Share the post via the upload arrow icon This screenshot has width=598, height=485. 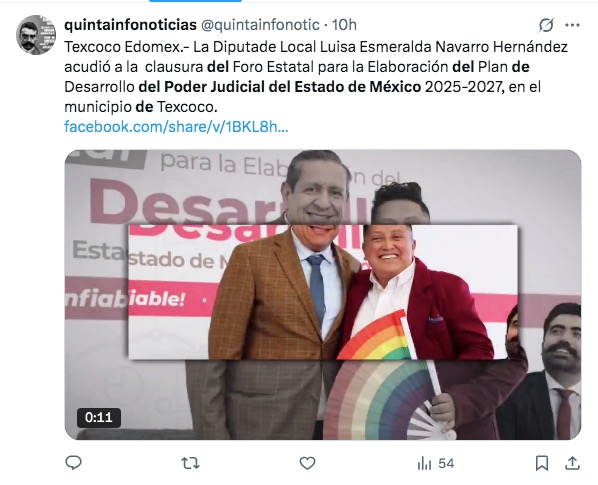pyautogui.click(x=572, y=463)
